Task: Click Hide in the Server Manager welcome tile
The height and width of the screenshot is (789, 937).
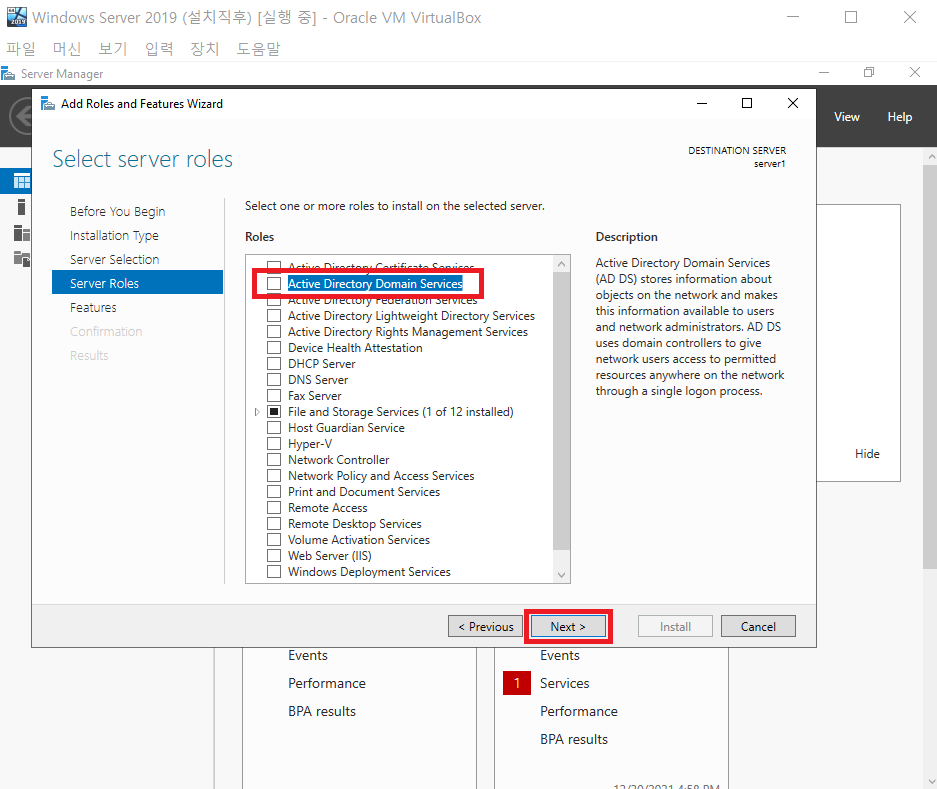Action: tap(867, 454)
